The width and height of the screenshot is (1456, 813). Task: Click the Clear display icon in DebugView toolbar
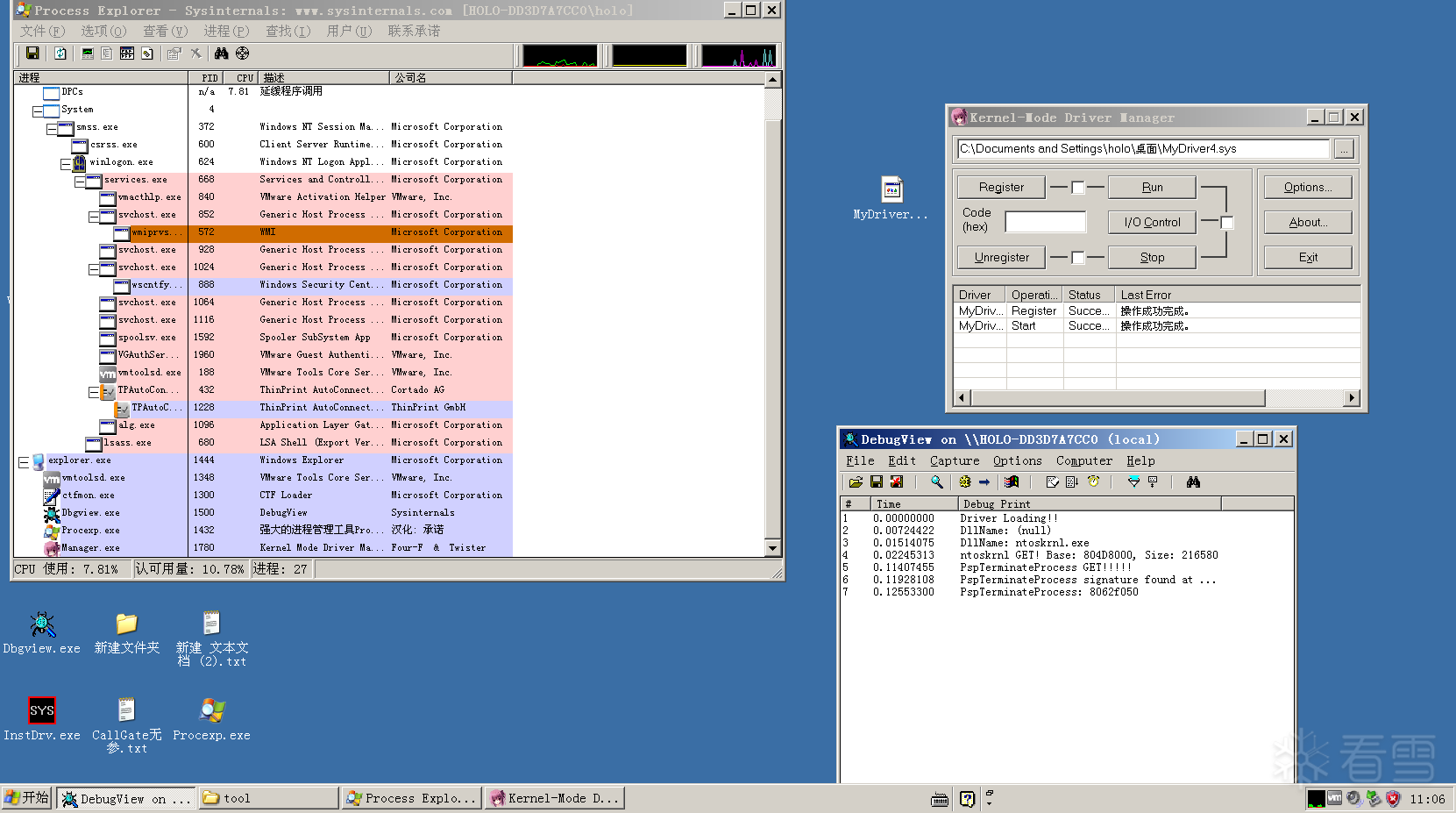click(x=897, y=481)
